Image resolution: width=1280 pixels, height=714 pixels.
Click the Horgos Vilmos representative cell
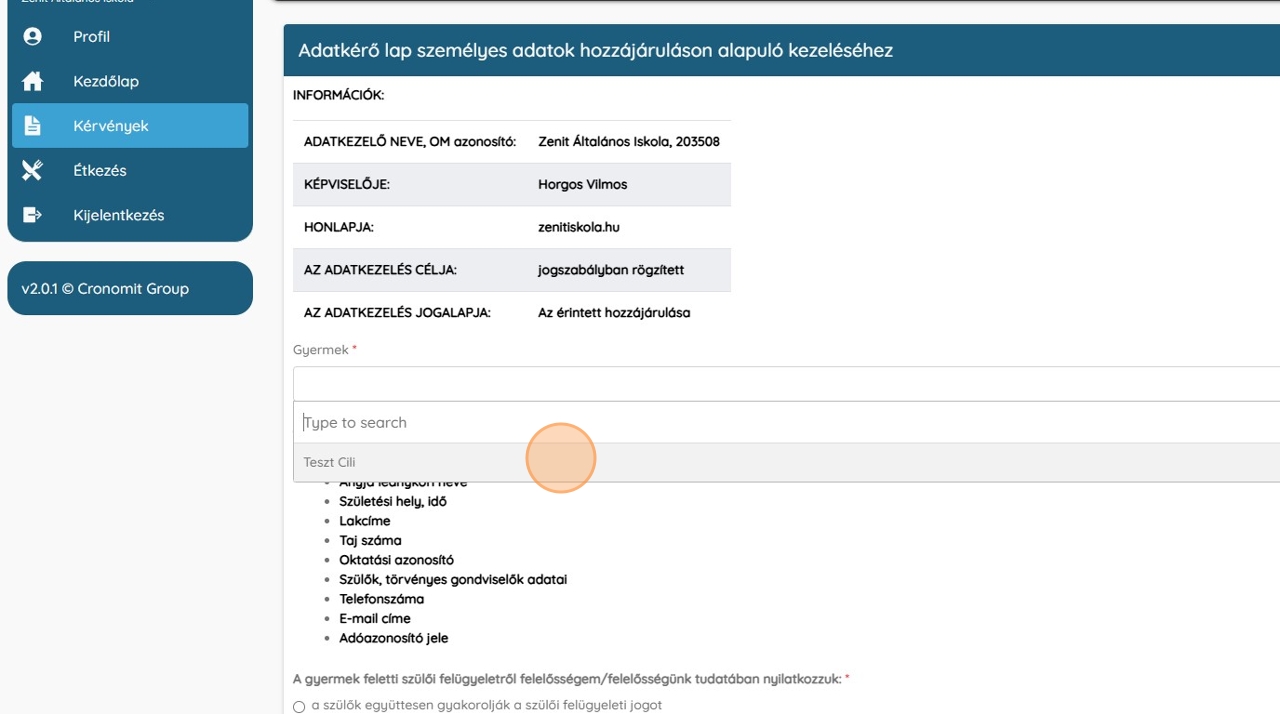(x=583, y=184)
